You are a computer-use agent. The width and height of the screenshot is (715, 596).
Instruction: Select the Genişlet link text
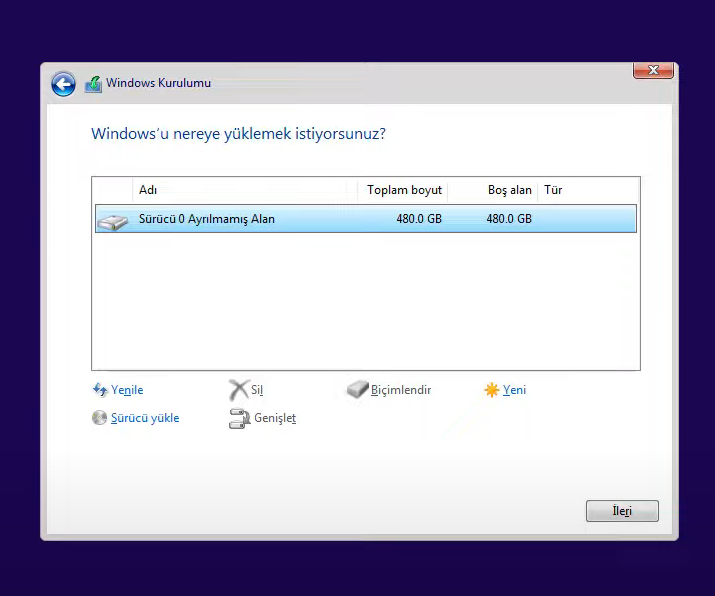[x=275, y=418]
